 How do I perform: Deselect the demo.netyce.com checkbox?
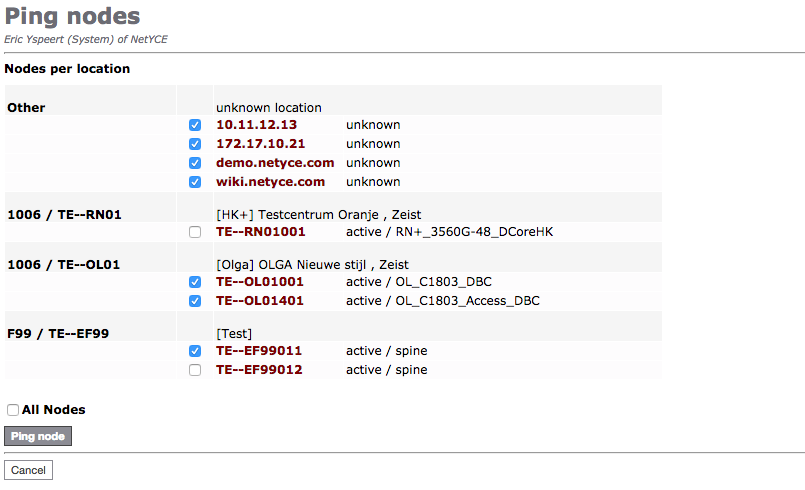195,163
